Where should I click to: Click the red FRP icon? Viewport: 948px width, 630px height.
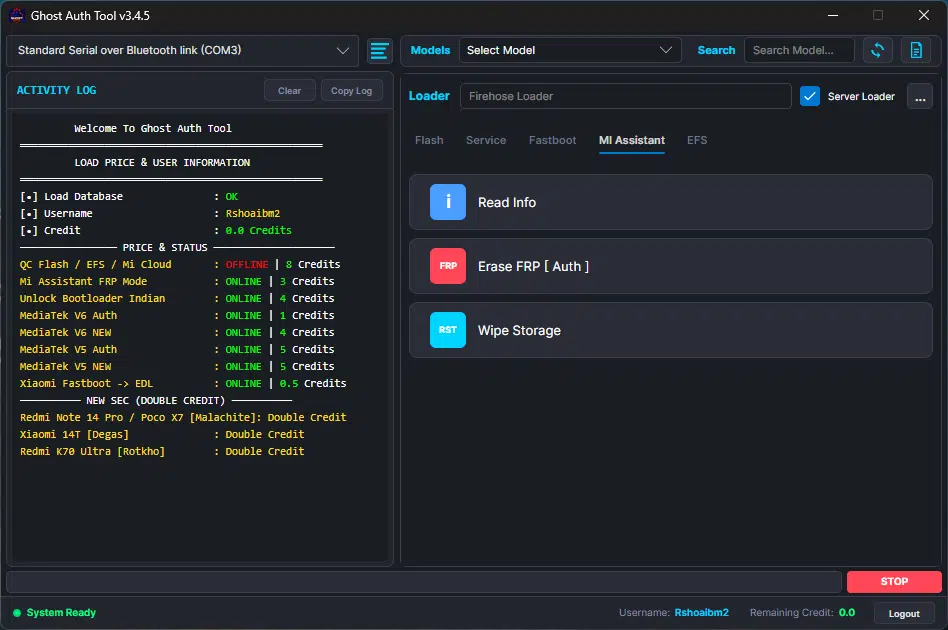pos(447,266)
